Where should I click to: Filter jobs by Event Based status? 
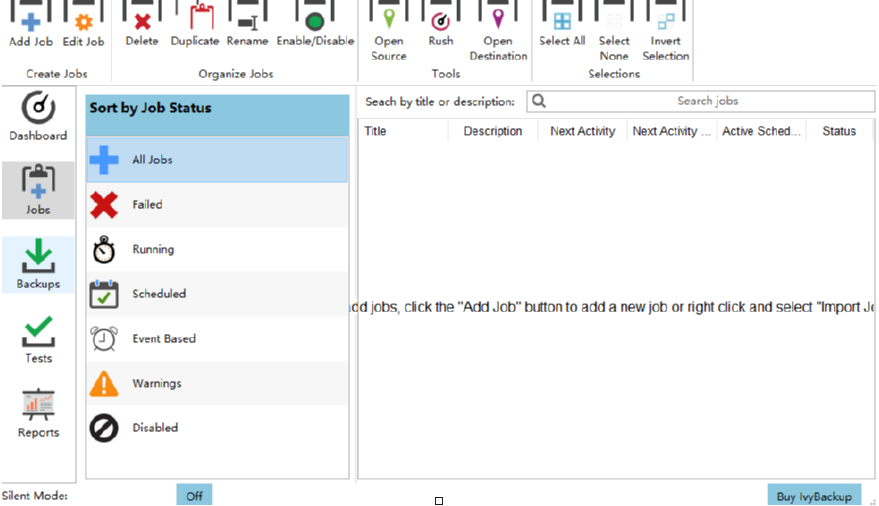(x=217, y=338)
